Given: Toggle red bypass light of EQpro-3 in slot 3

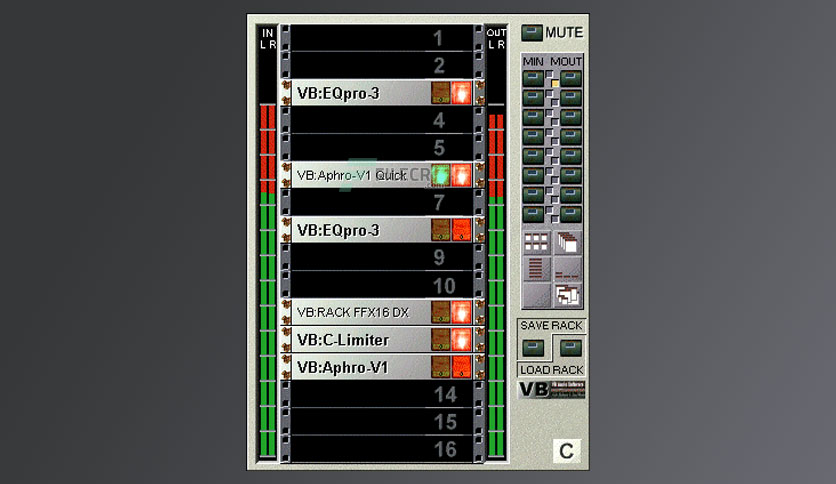Looking at the screenshot, I should 462,93.
